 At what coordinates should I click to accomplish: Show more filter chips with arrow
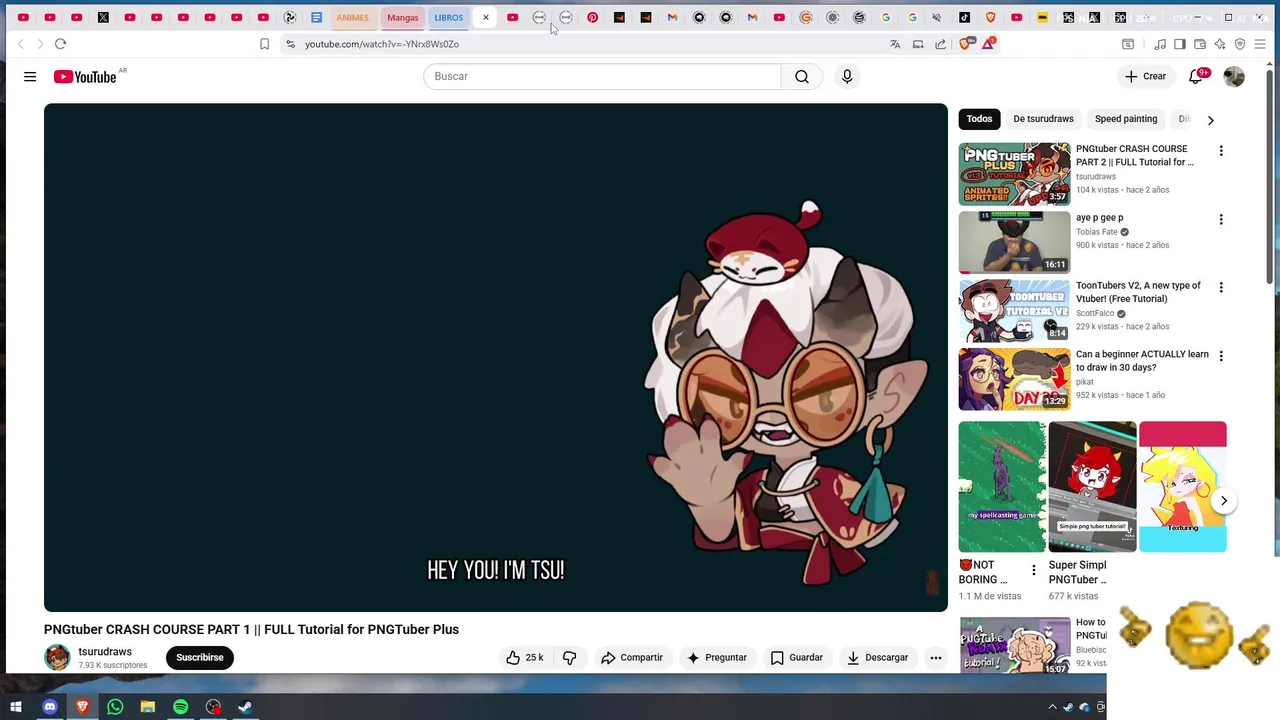pyautogui.click(x=1210, y=120)
